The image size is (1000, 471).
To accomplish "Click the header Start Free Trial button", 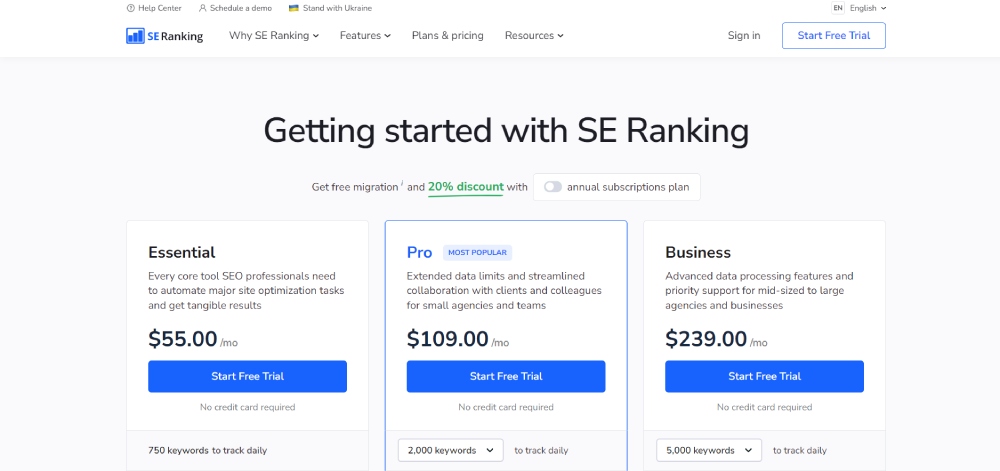I will pyautogui.click(x=834, y=36).
